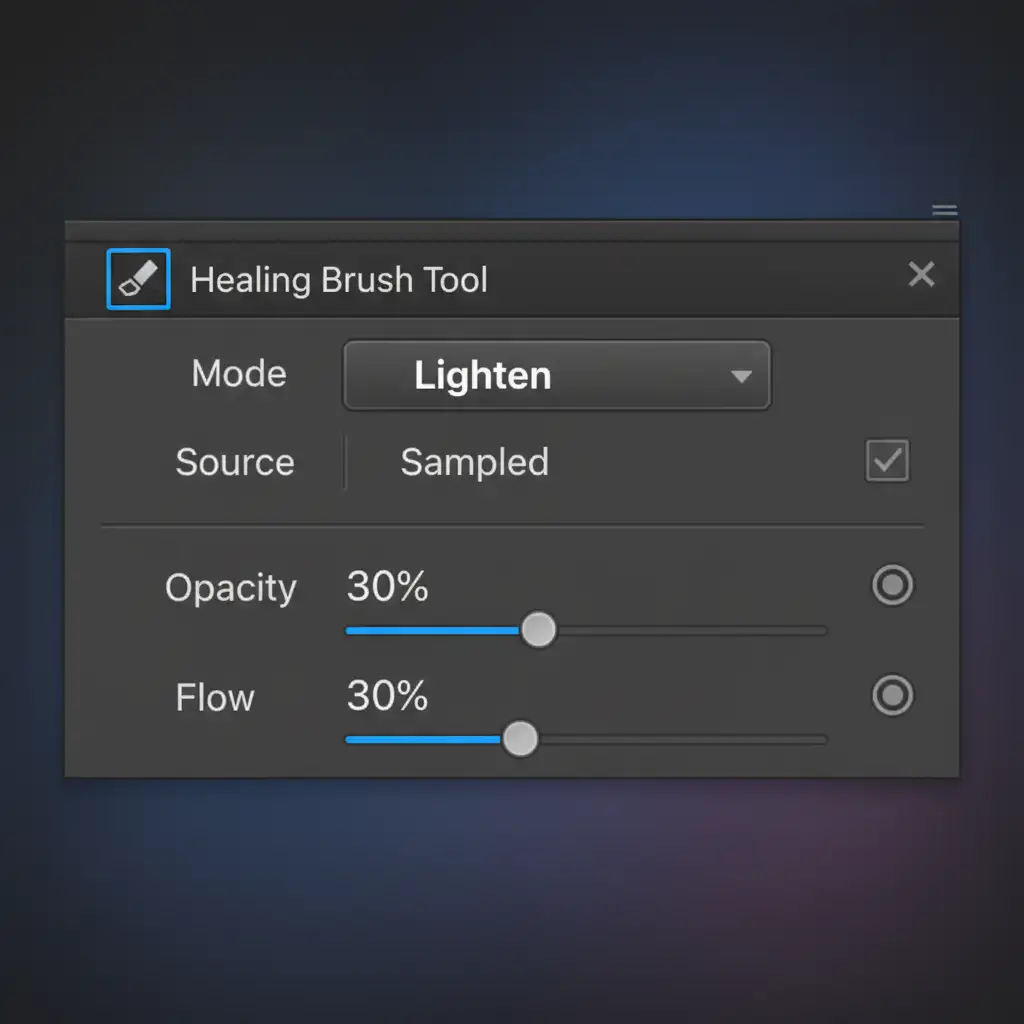Click the Opacity slider handle
The height and width of the screenshot is (1024, 1024).
(539, 630)
